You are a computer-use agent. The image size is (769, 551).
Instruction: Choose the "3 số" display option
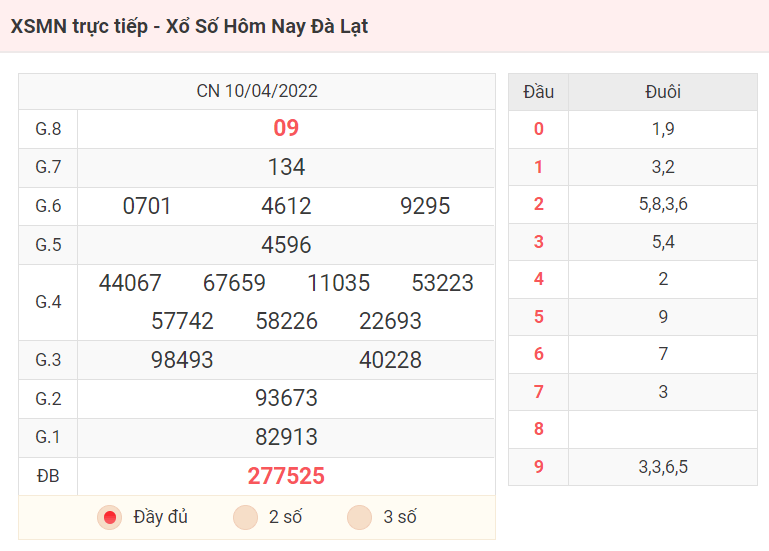pyautogui.click(x=359, y=517)
